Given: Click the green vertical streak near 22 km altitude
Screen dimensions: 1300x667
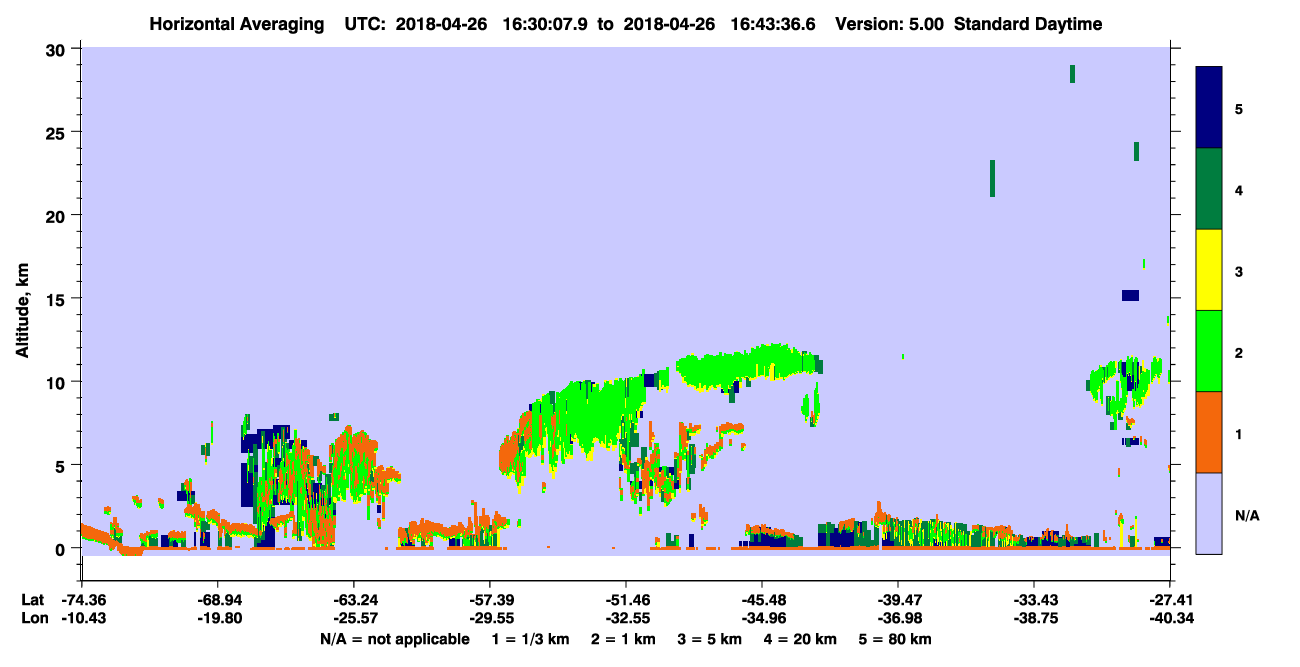Looking at the screenshot, I should (x=992, y=178).
